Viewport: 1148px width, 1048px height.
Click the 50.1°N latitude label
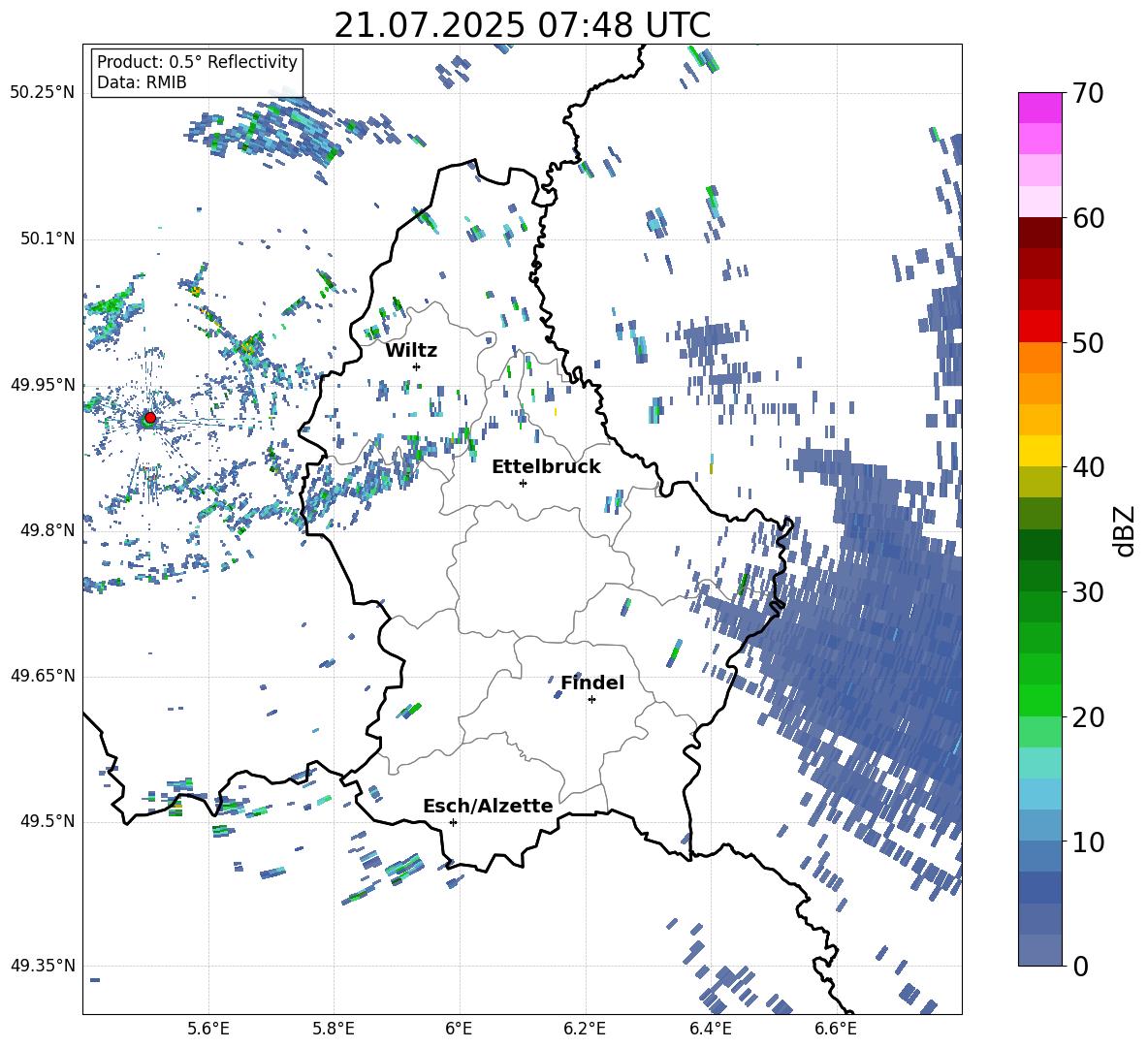click(47, 238)
